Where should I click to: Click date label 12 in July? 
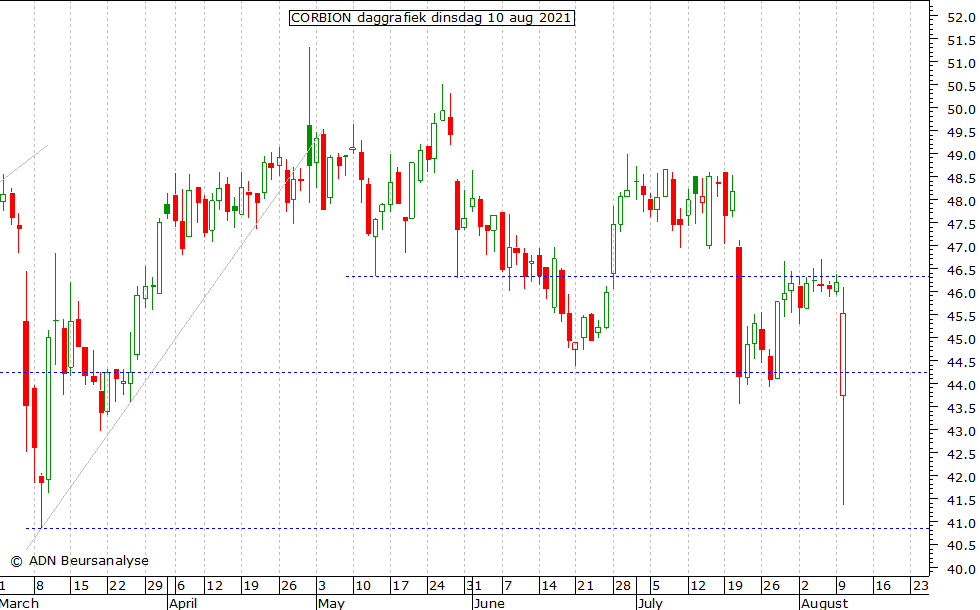[698, 586]
